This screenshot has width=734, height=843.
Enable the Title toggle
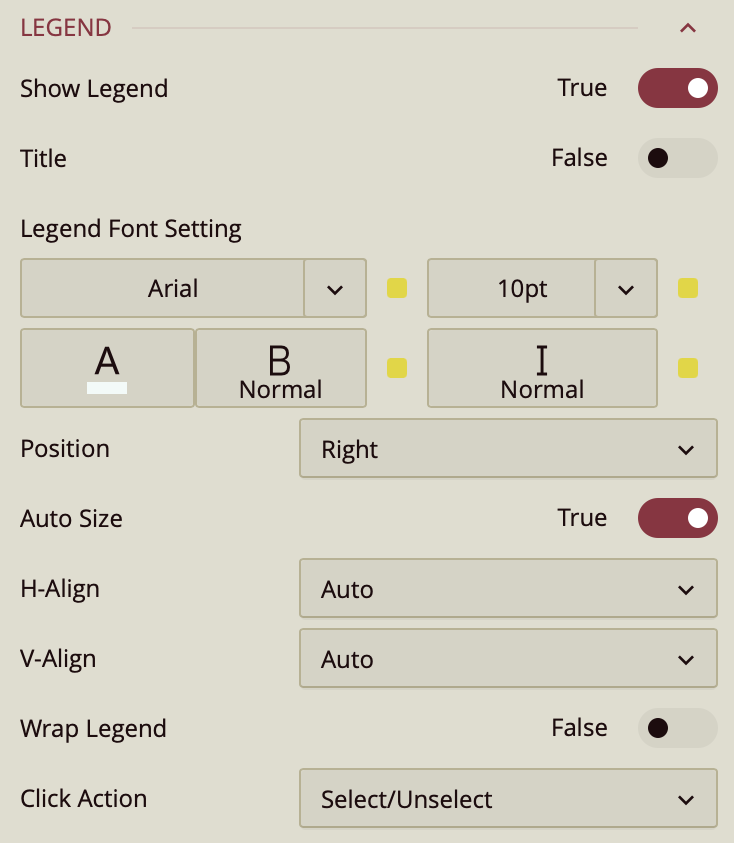tap(677, 158)
